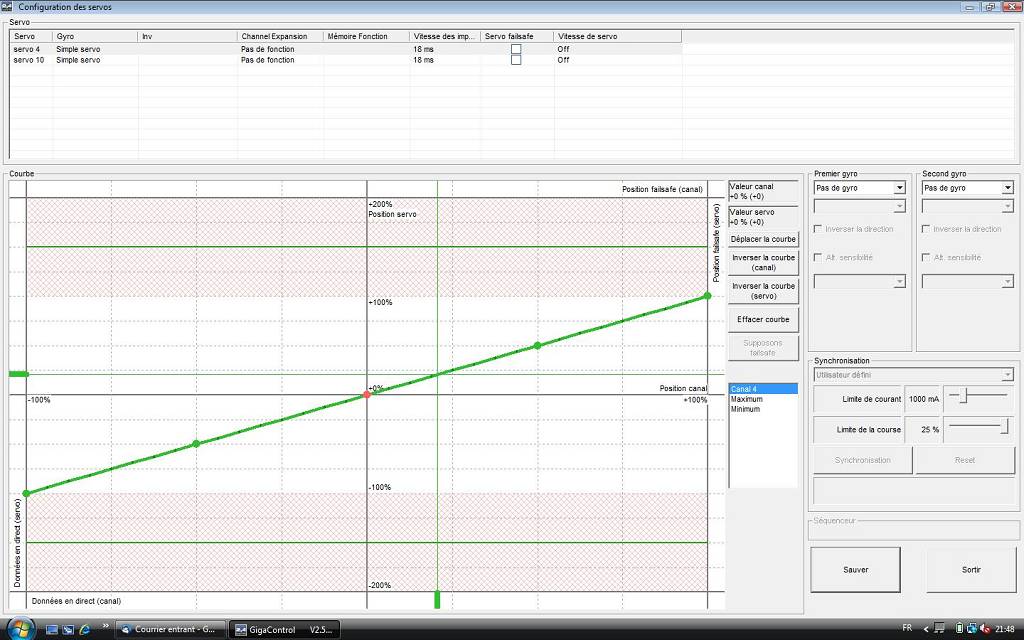Click the Show Desktop quick launch icon
The width and height of the screenshot is (1024, 640).
point(52,630)
